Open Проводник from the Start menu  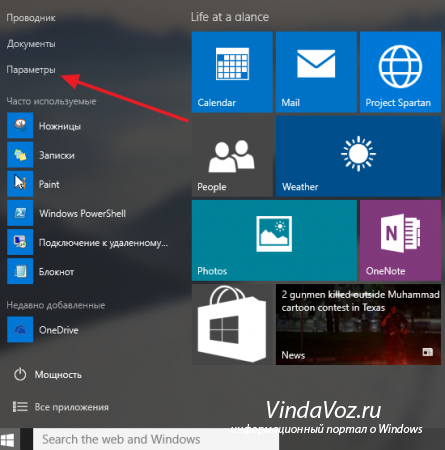31,18
